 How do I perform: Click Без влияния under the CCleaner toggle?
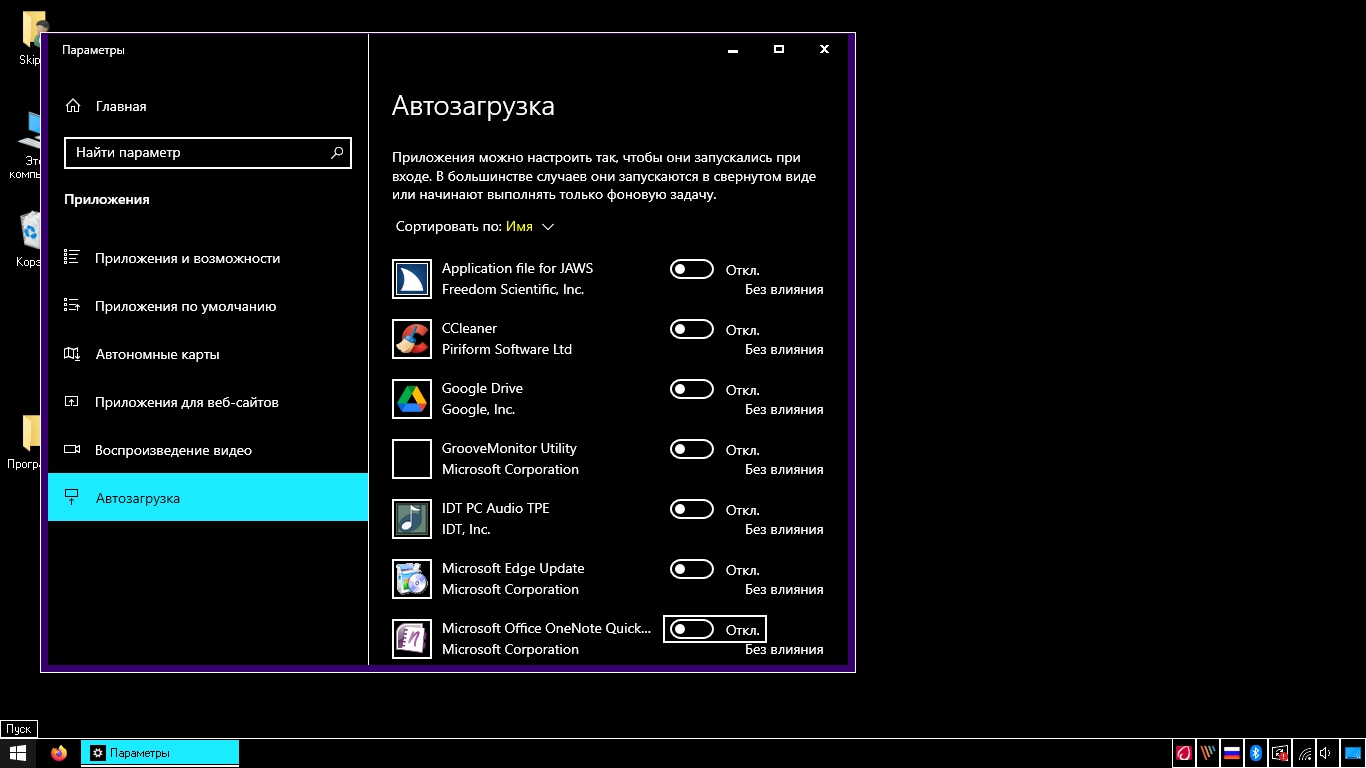coord(784,349)
